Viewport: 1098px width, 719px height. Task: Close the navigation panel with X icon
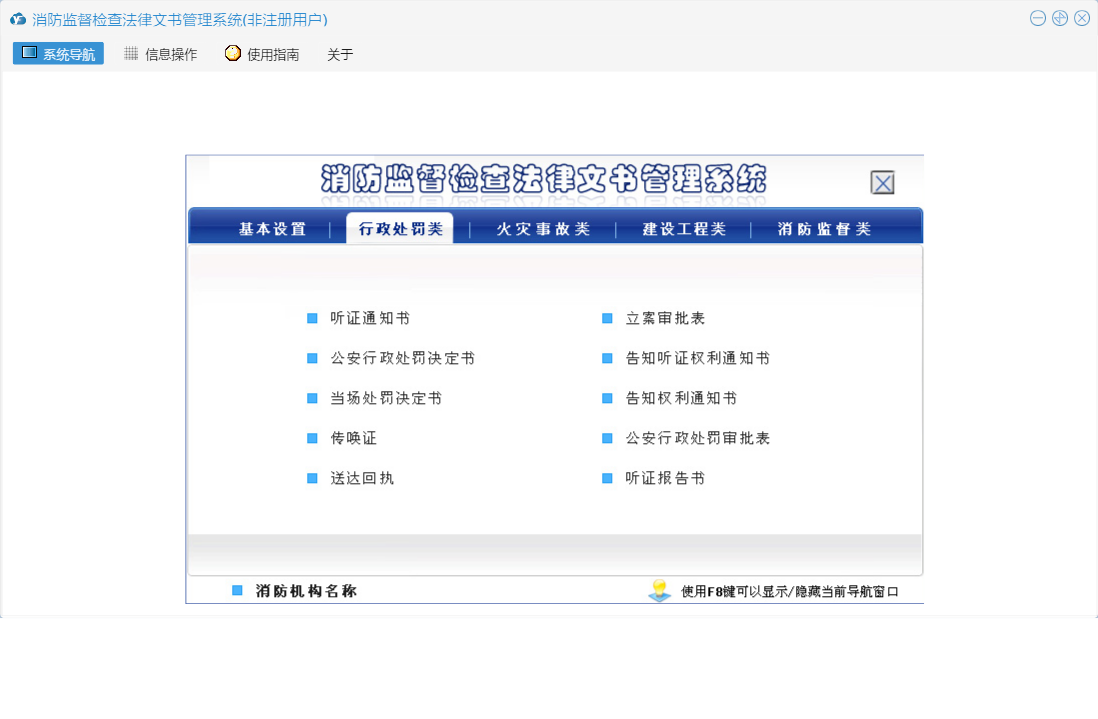pyautogui.click(x=882, y=183)
